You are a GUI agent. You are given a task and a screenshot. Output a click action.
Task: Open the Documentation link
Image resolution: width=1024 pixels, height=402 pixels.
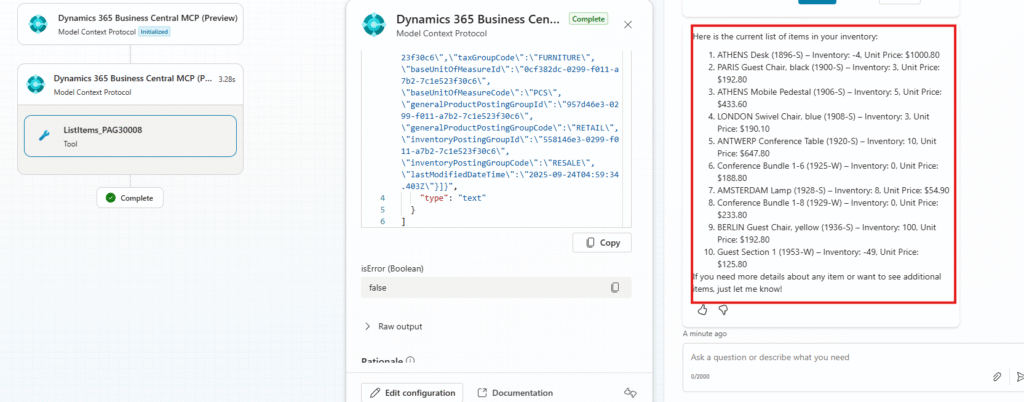coord(514,393)
